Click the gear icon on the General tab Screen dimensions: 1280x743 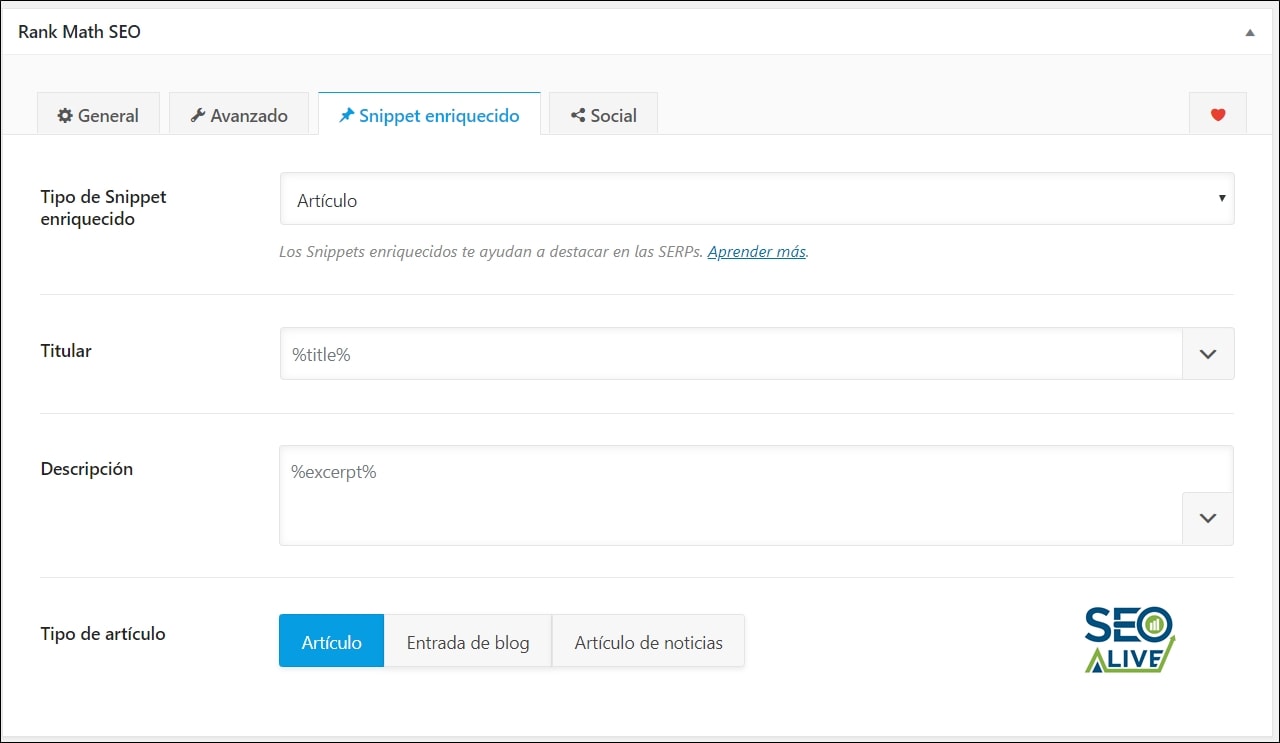[x=68, y=115]
